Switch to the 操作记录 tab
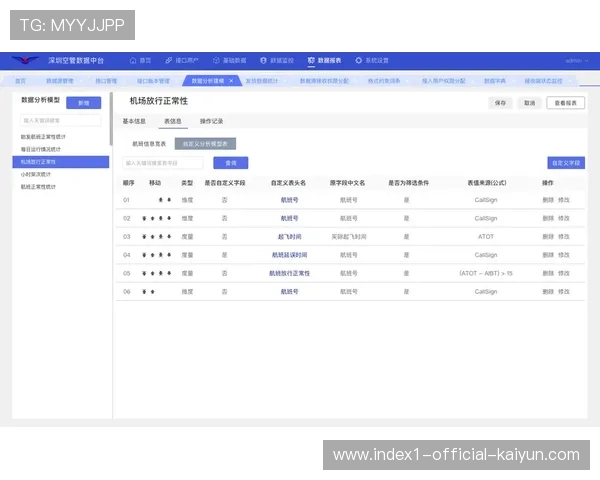The image size is (600, 480). 211,121
